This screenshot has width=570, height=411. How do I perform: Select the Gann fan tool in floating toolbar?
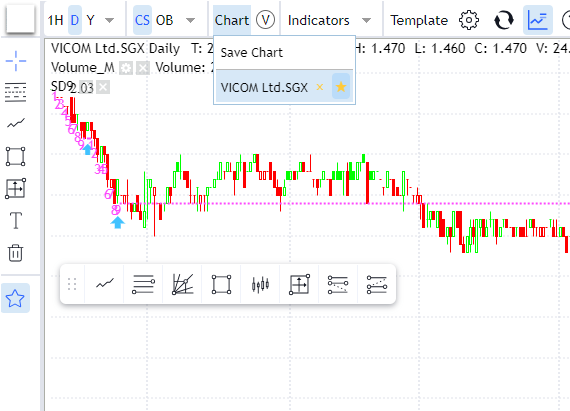182,284
